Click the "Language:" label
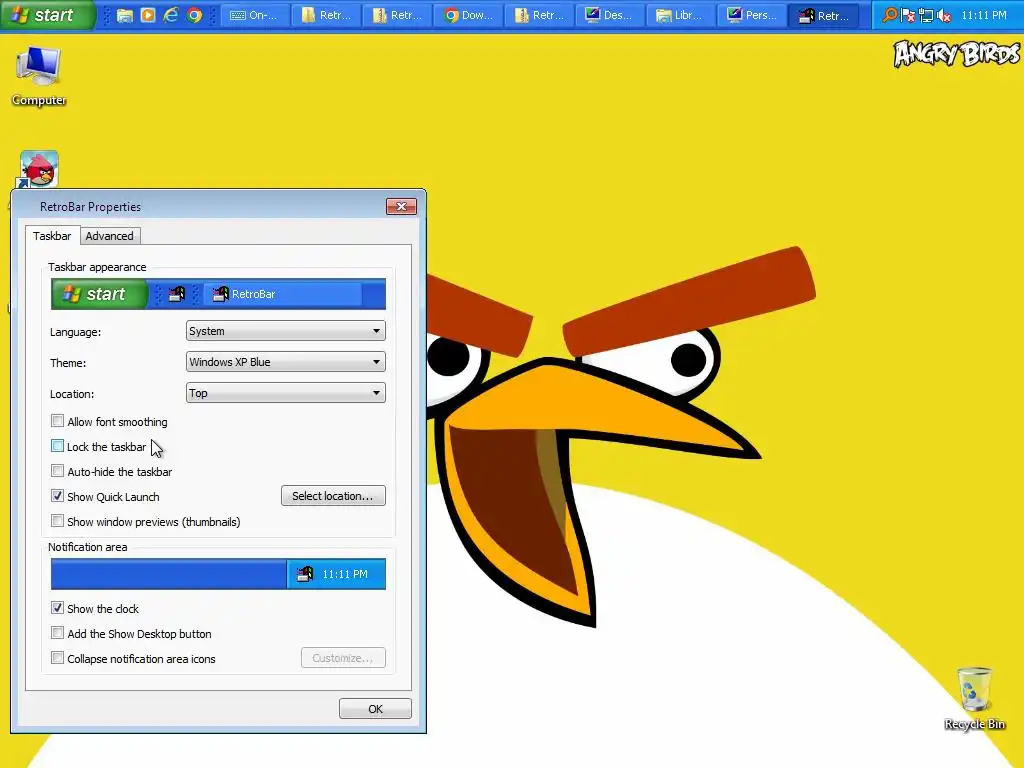The image size is (1024, 768). click(x=75, y=332)
